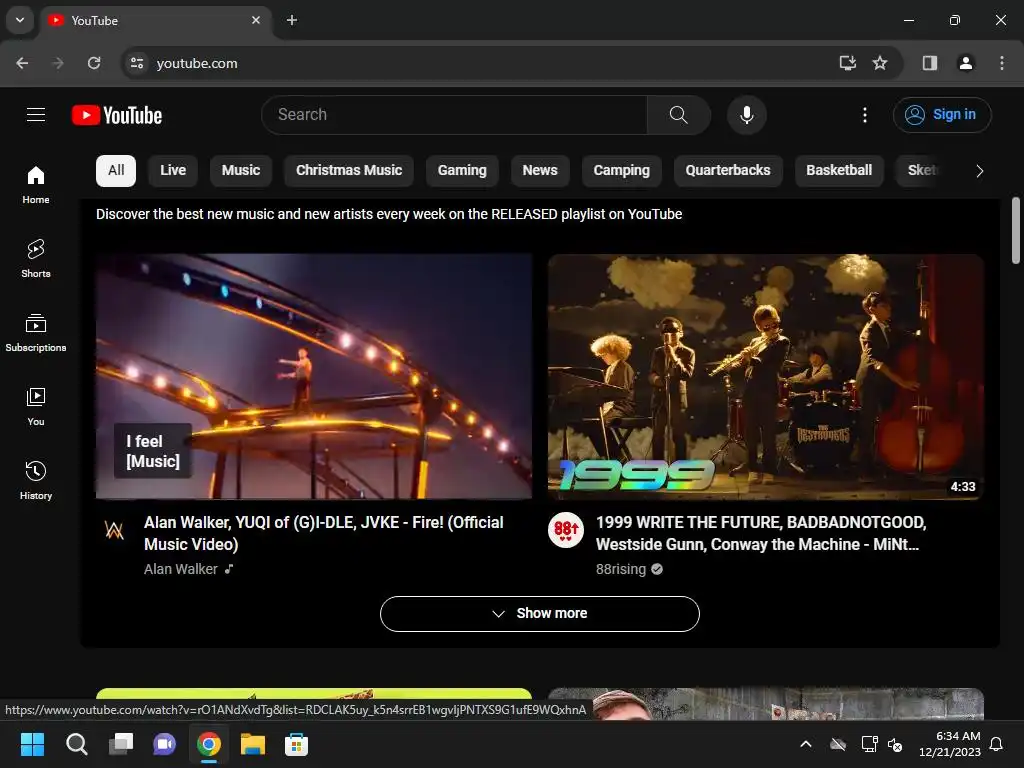Show hidden system tray icons
The height and width of the screenshot is (768, 1024).
[806, 744]
